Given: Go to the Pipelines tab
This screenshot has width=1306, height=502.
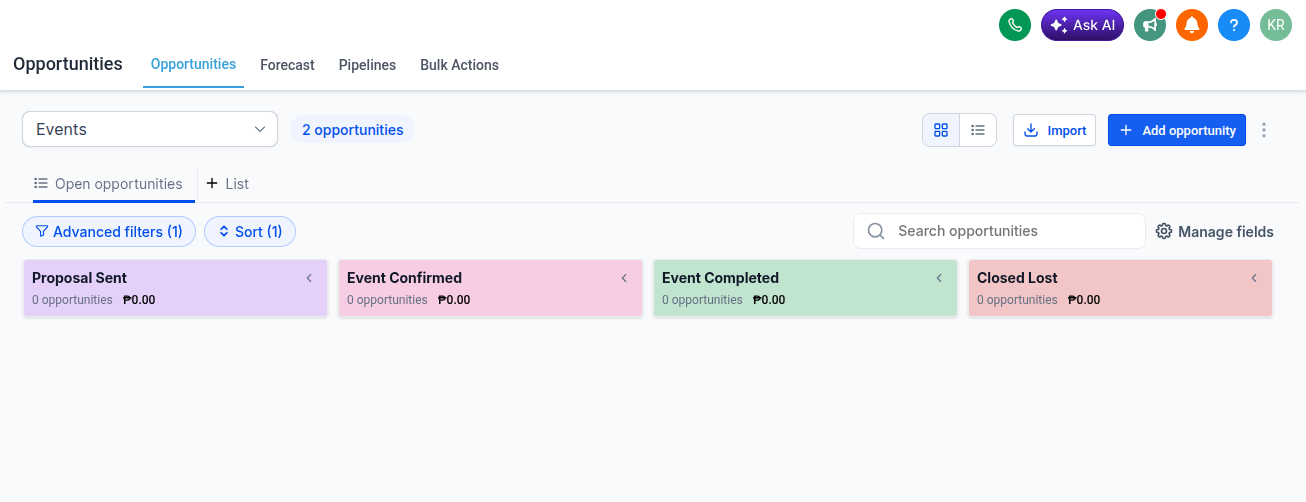Looking at the screenshot, I should [367, 65].
